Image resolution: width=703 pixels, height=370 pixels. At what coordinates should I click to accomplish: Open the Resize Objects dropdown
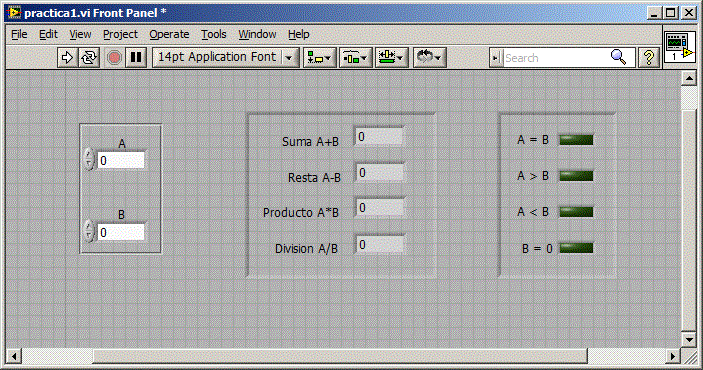coord(391,57)
